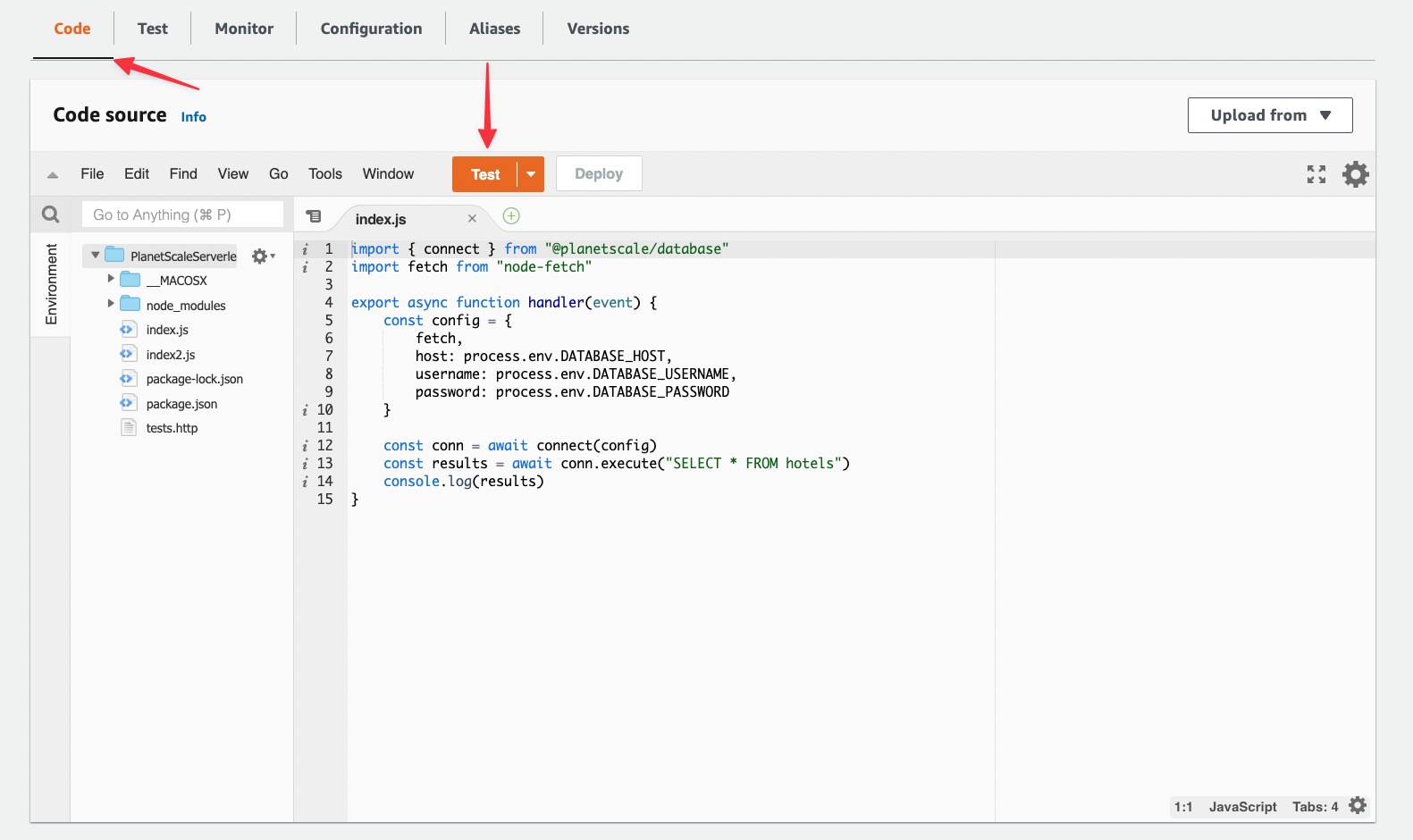
Task: Click the orange Test button
Action: (x=484, y=174)
